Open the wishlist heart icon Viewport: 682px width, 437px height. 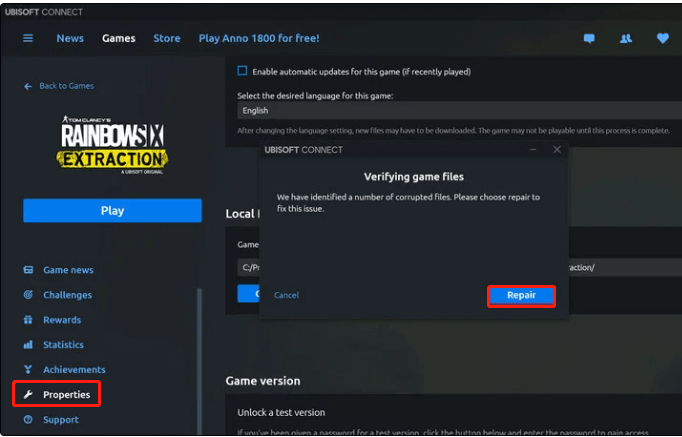pos(663,38)
